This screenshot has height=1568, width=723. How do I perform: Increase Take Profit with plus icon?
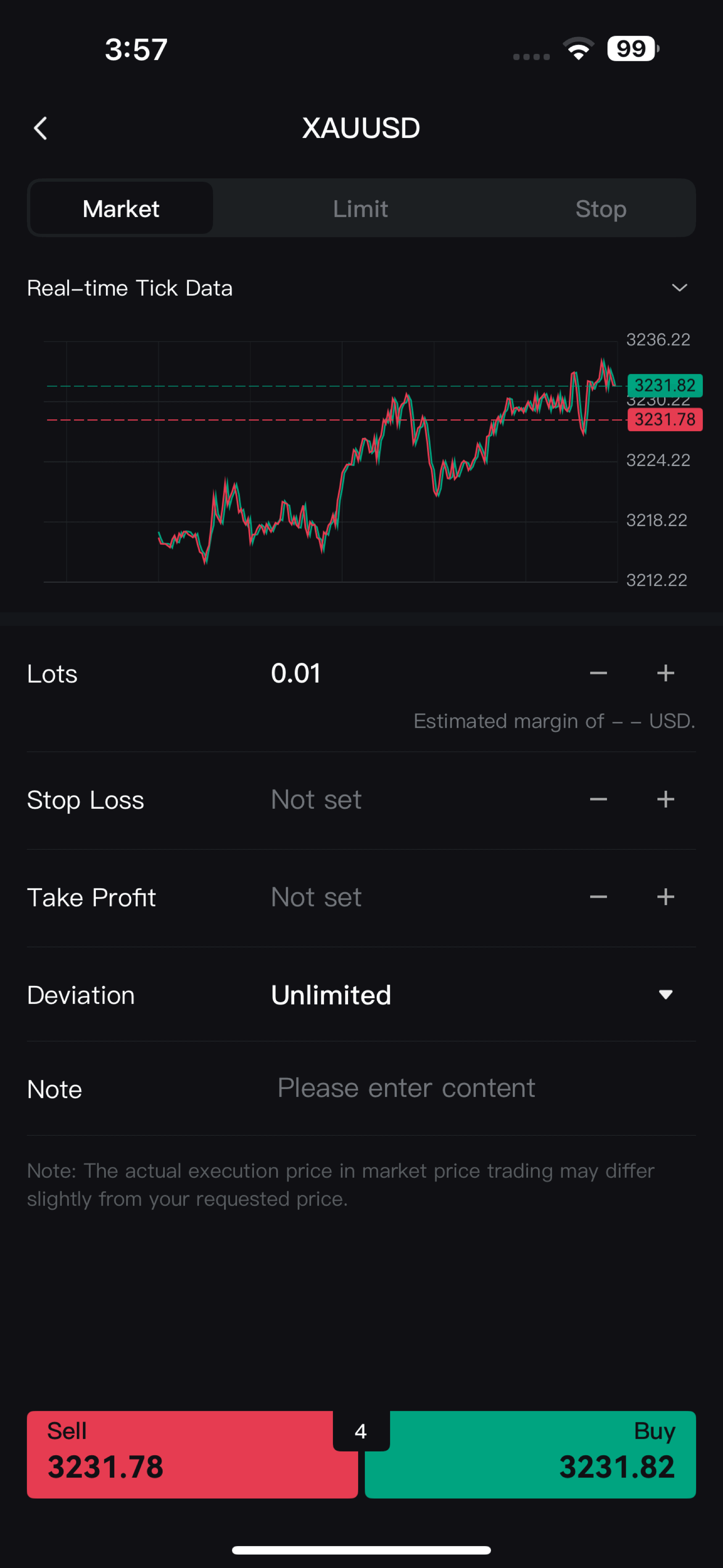point(665,897)
